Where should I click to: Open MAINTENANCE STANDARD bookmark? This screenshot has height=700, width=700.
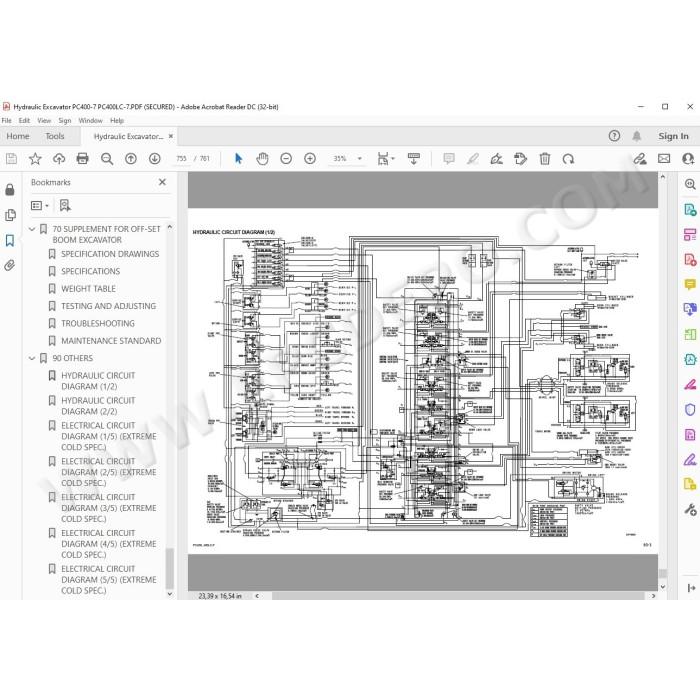coord(111,341)
